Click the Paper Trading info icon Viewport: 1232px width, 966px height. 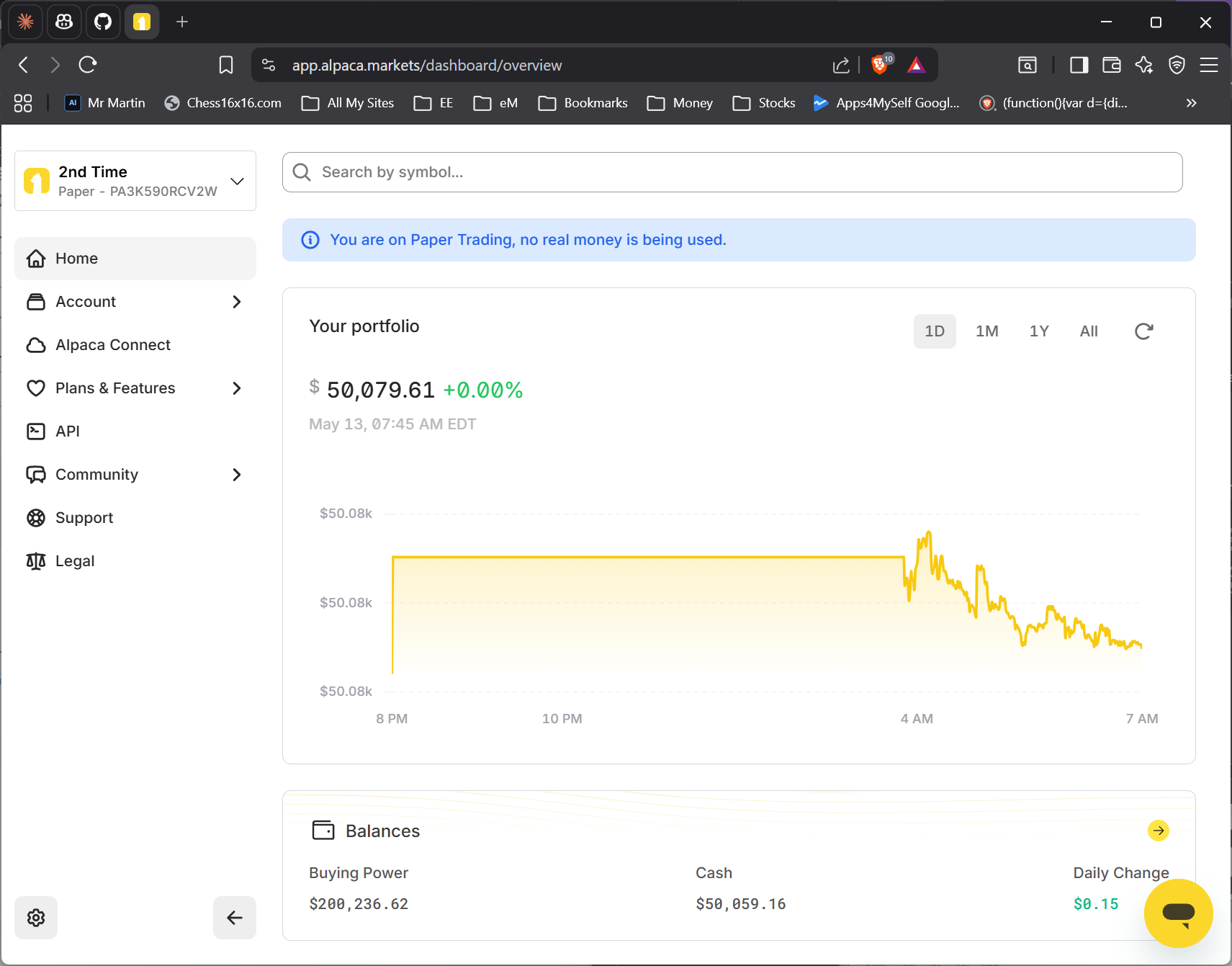click(x=310, y=240)
